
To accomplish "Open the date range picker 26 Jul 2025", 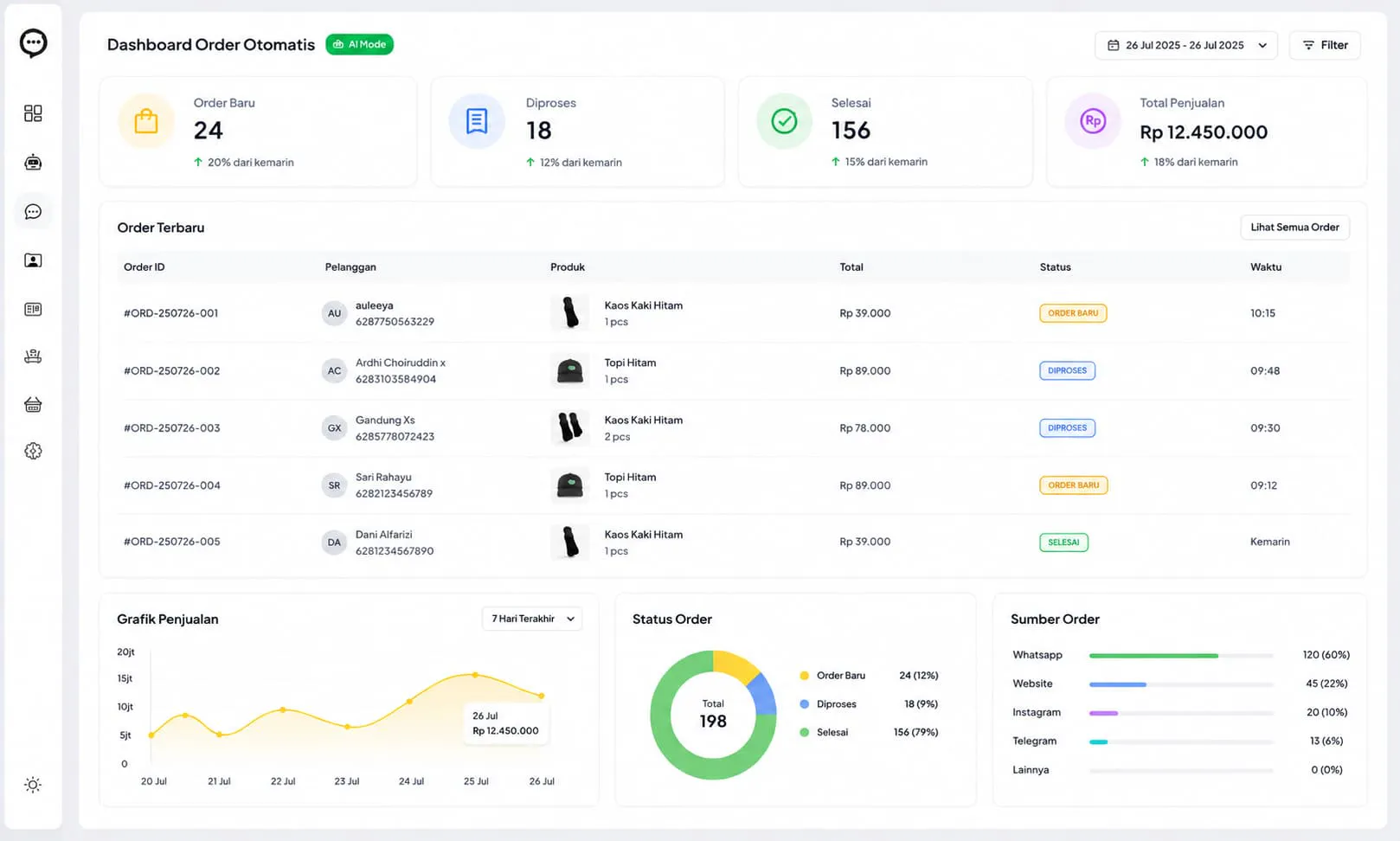I will point(1185,45).
